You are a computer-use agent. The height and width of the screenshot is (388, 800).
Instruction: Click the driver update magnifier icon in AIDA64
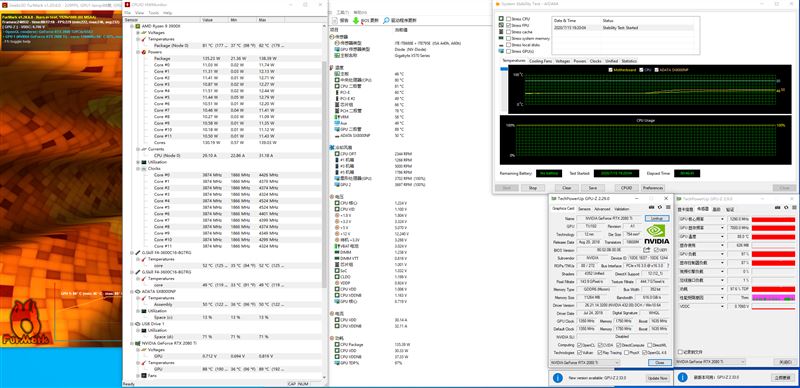(386, 20)
